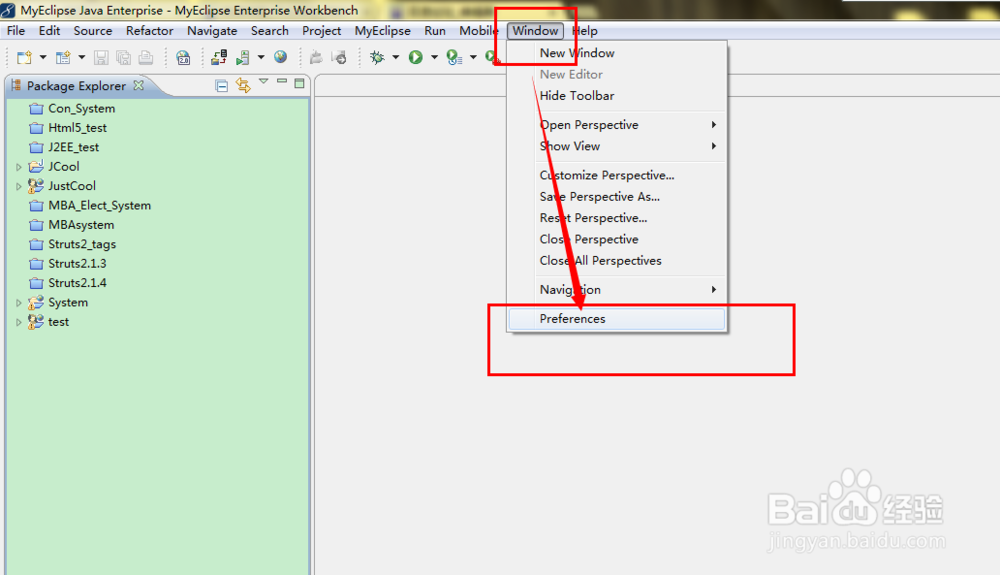1000x575 pixels.
Task: Open the Run dropdown arrow
Action: coord(434,57)
